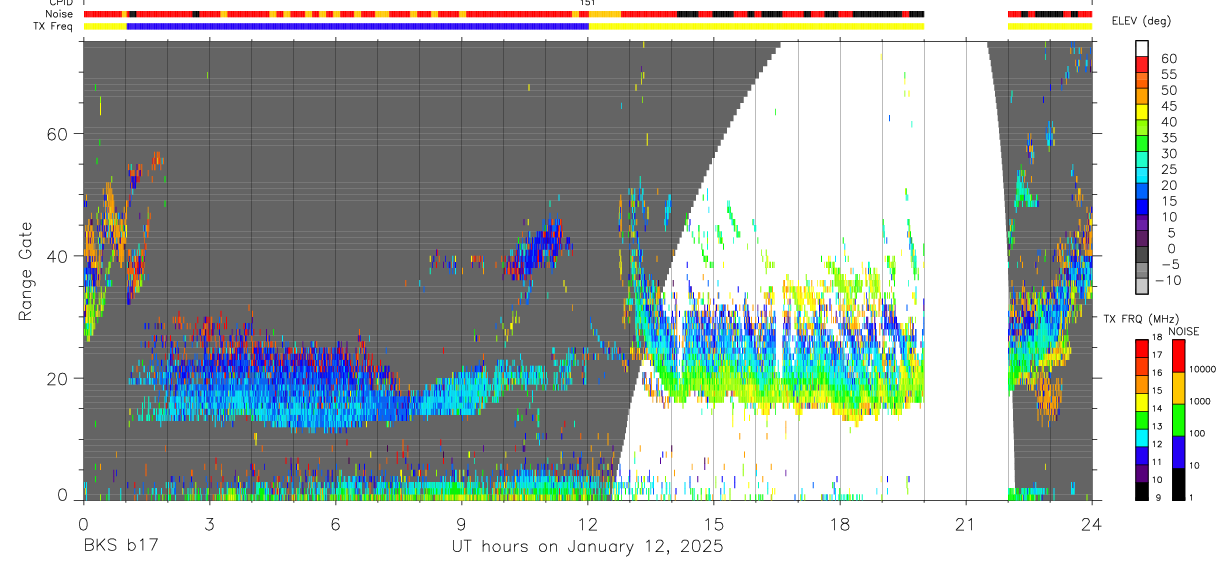
Task: Click the x-axis tick label '6'
Action: click(335, 523)
